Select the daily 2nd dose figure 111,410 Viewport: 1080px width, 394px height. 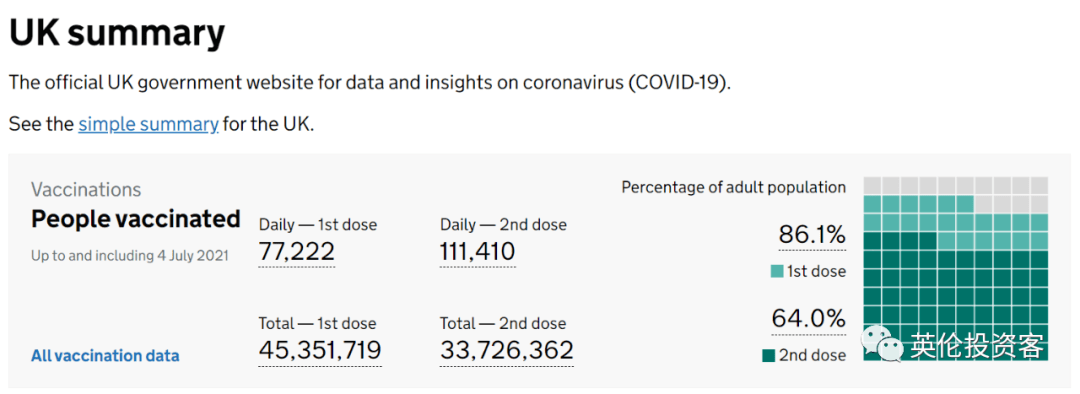click(x=477, y=252)
